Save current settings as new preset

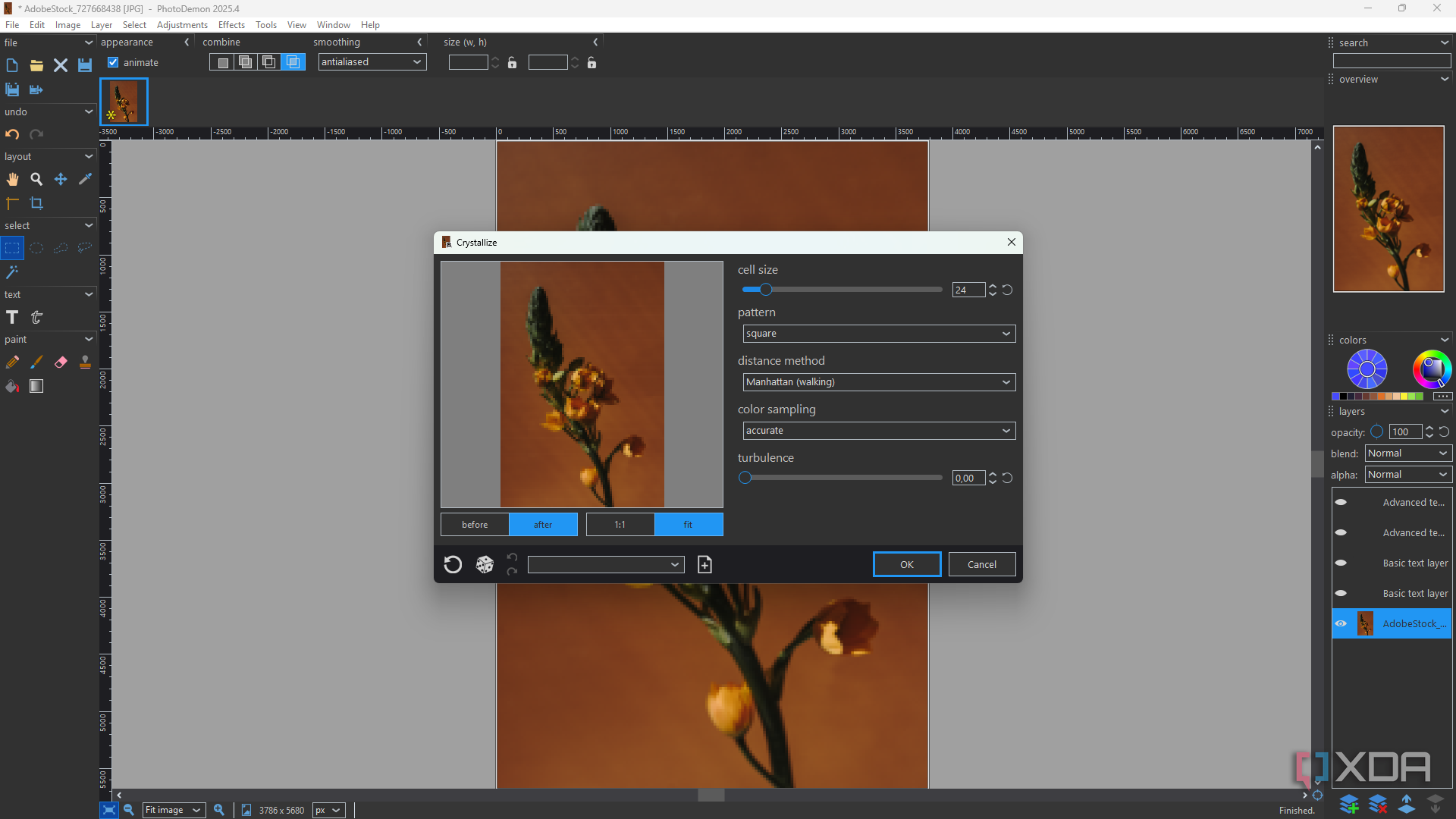[x=704, y=564]
